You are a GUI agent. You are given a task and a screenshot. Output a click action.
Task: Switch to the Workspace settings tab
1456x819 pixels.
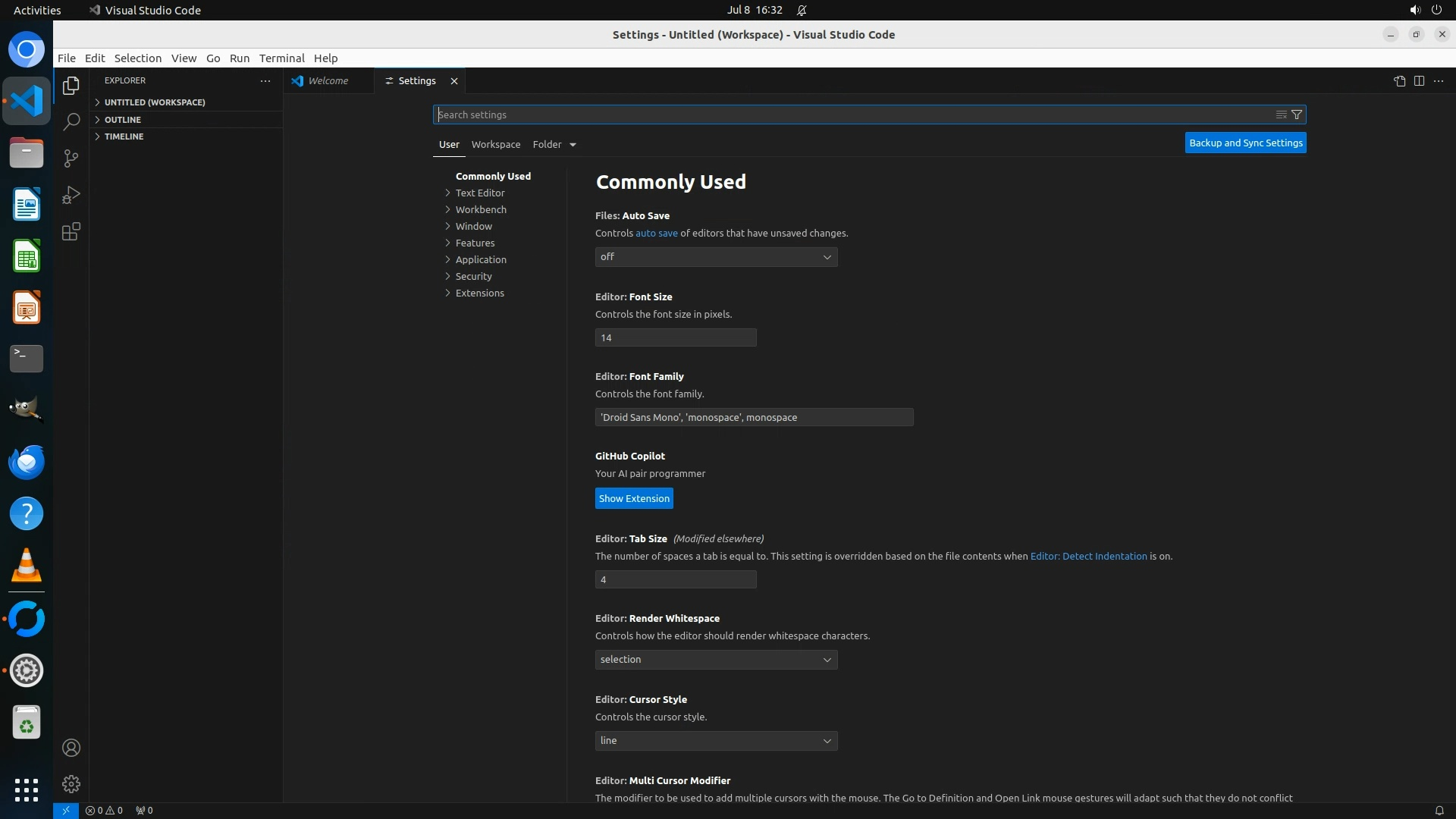495,144
